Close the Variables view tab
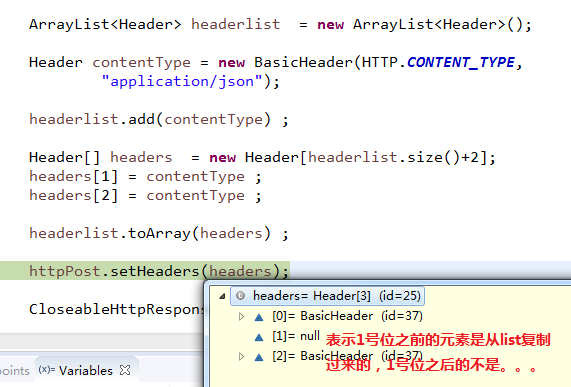Screen dimensions: 571x387 click(125, 370)
